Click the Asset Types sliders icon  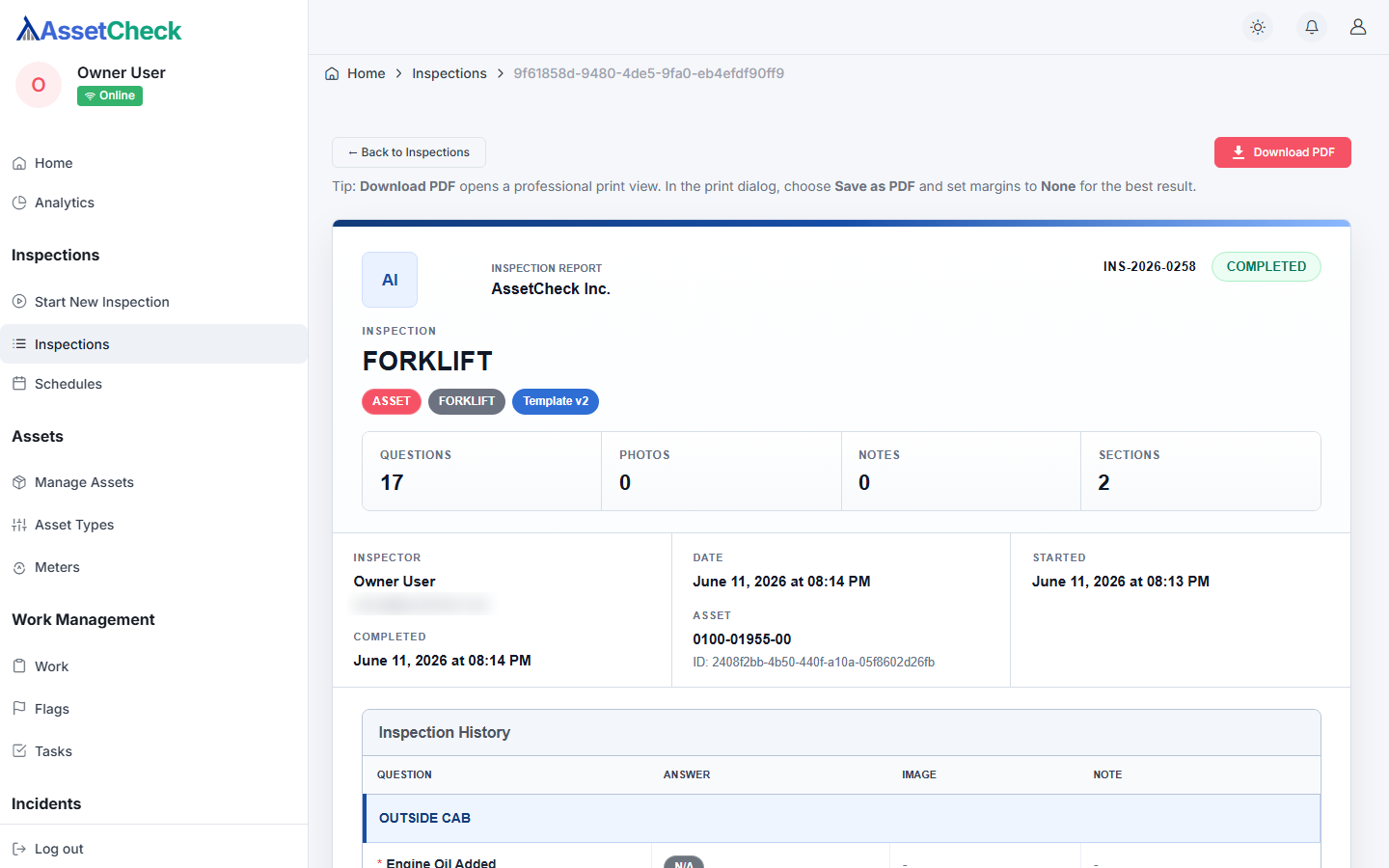[19, 525]
